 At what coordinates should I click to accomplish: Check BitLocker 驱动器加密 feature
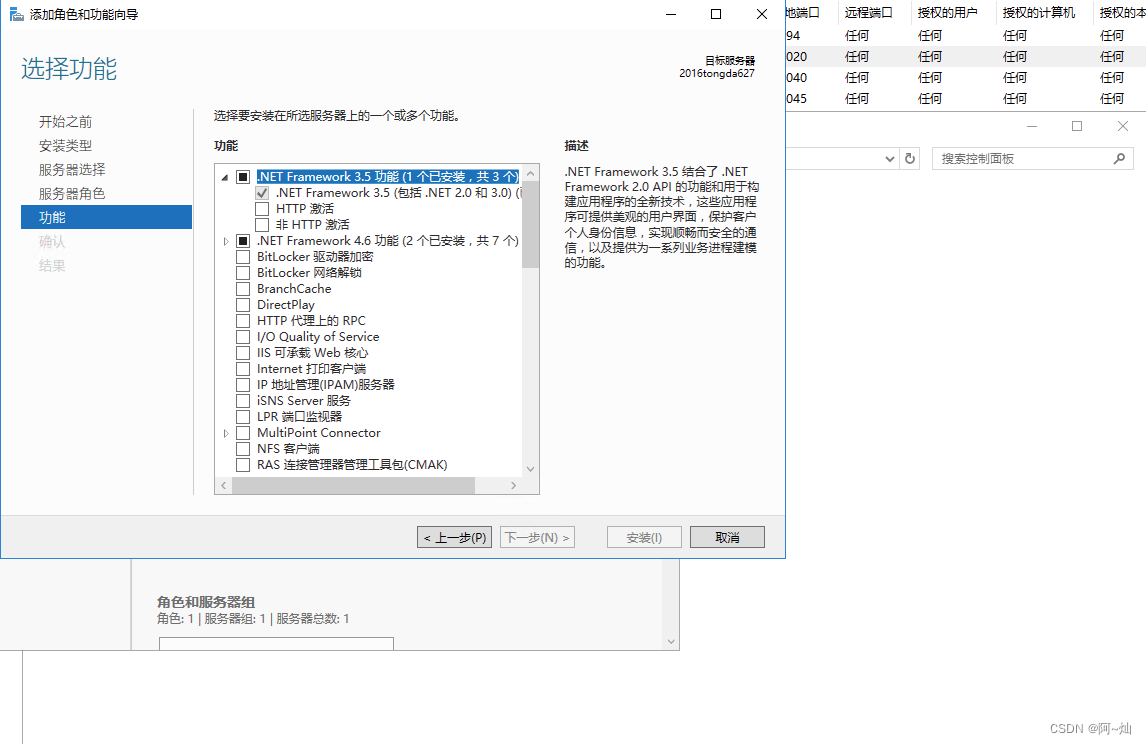(x=241, y=256)
